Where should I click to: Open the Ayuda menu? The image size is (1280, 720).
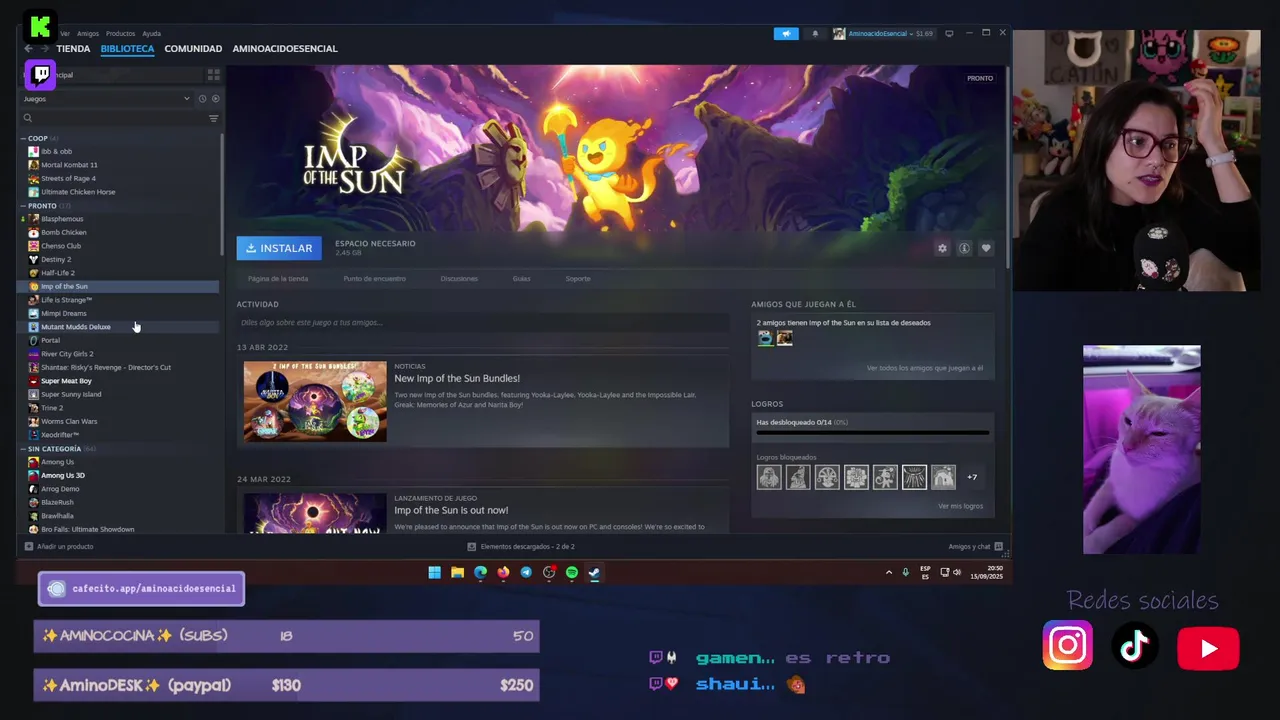pyautogui.click(x=151, y=33)
